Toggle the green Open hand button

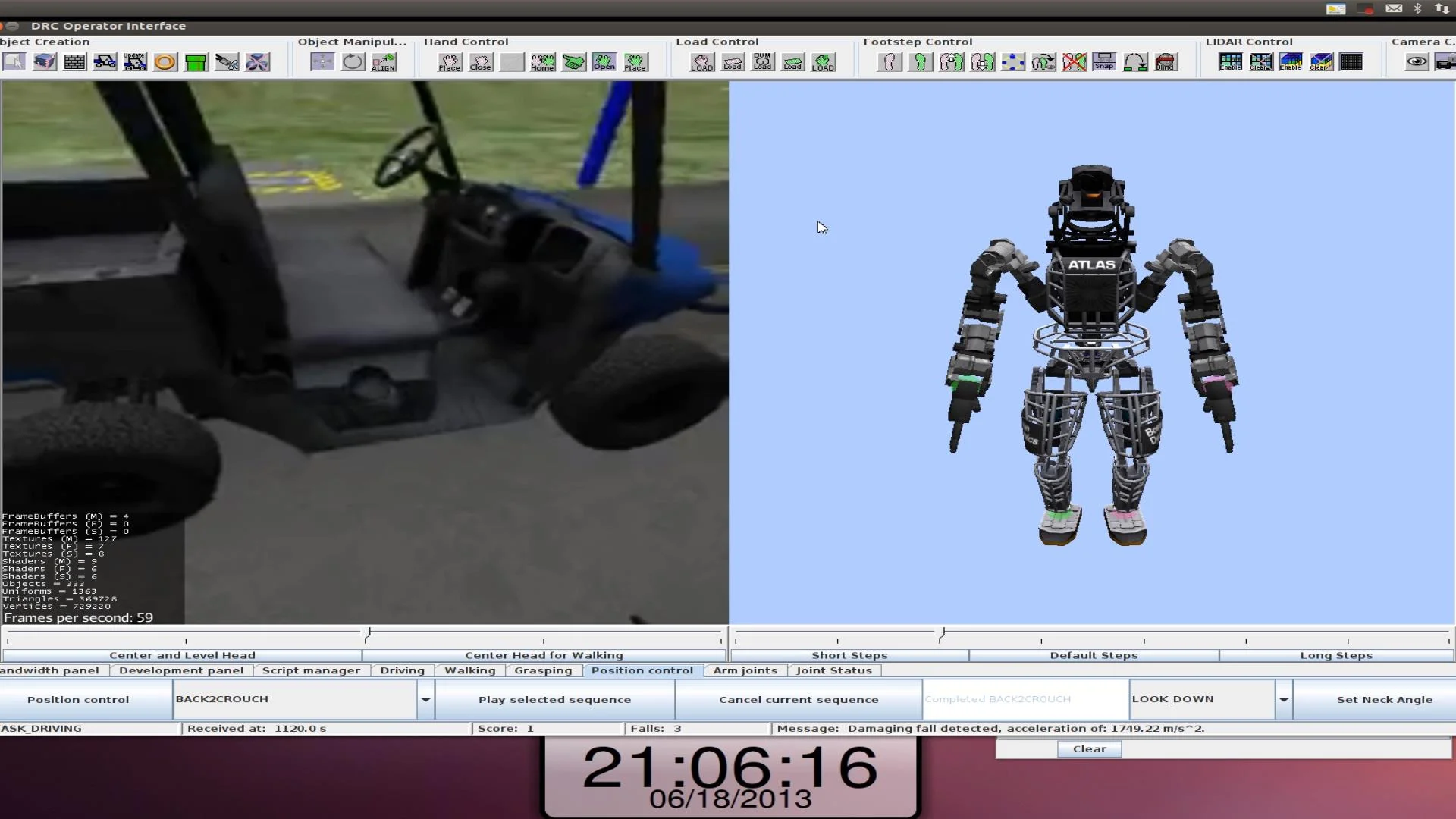[604, 61]
